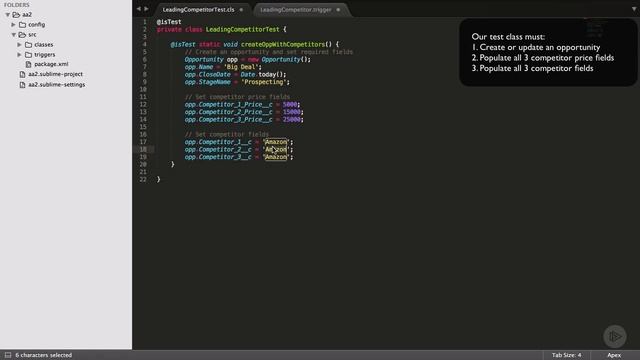Screen dimensions: 640x360
Task: Select the triggers folder label
Action: click(45, 54)
